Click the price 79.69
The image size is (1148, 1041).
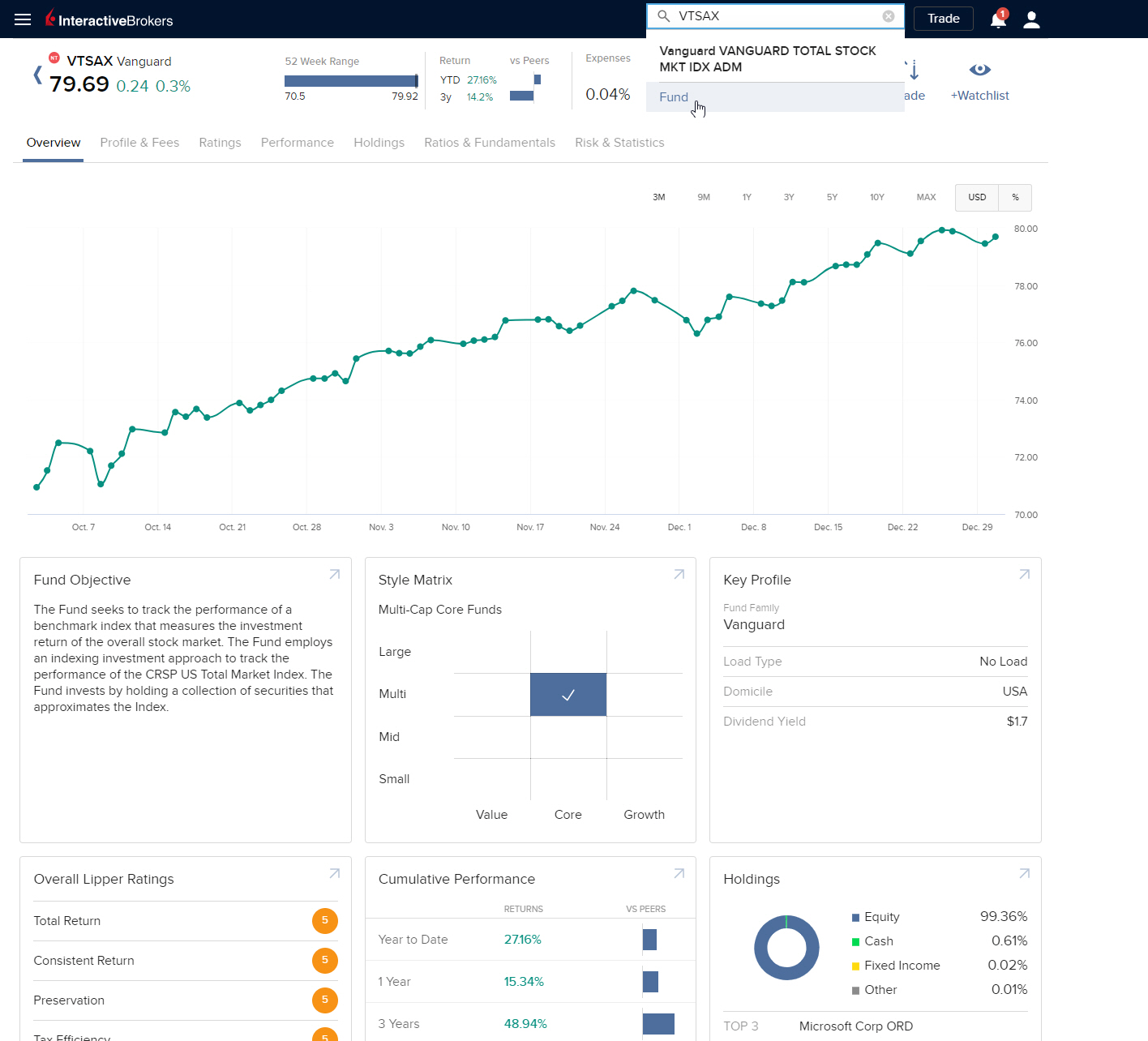[79, 84]
